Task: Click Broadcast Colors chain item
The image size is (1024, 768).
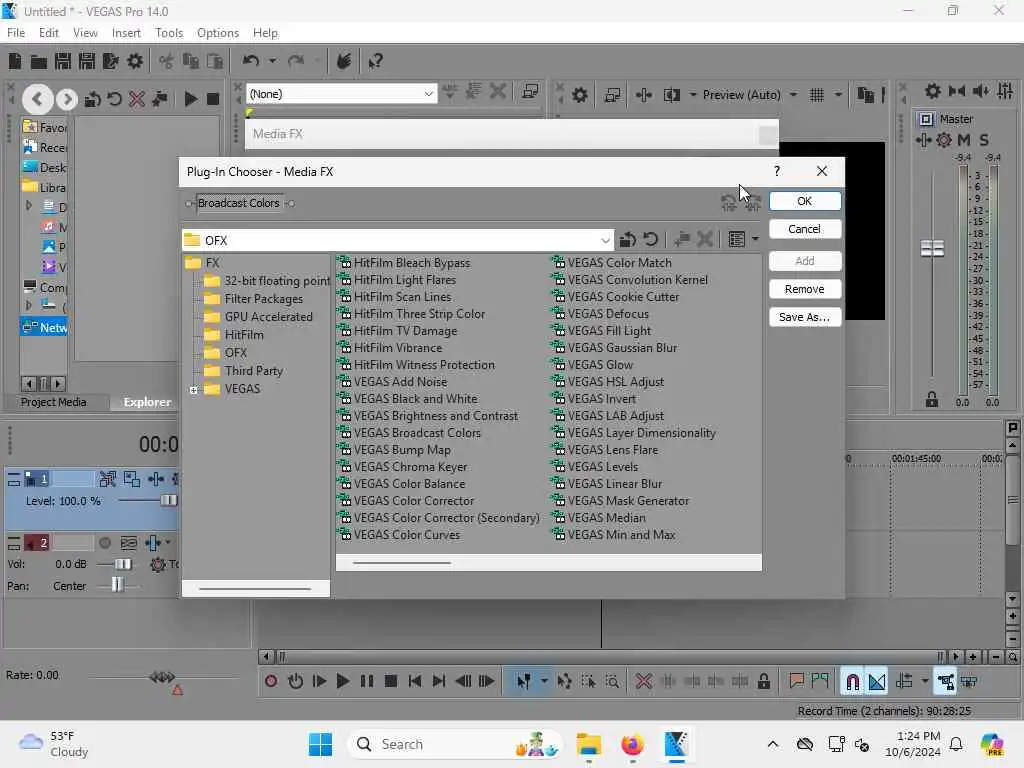Action: coord(239,203)
